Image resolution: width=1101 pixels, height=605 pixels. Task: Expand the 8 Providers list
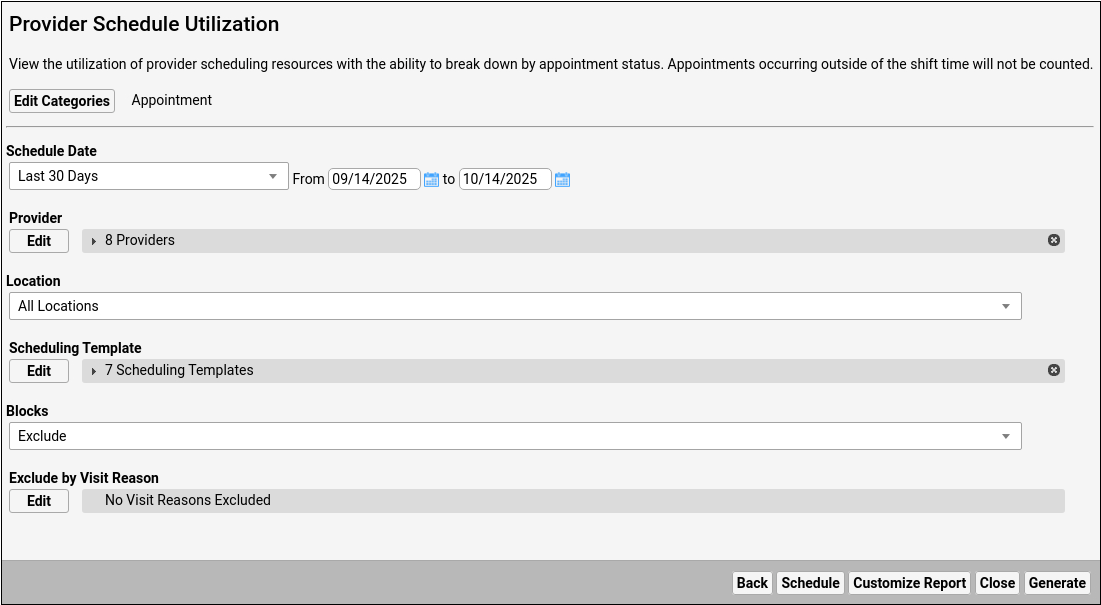(x=94, y=241)
